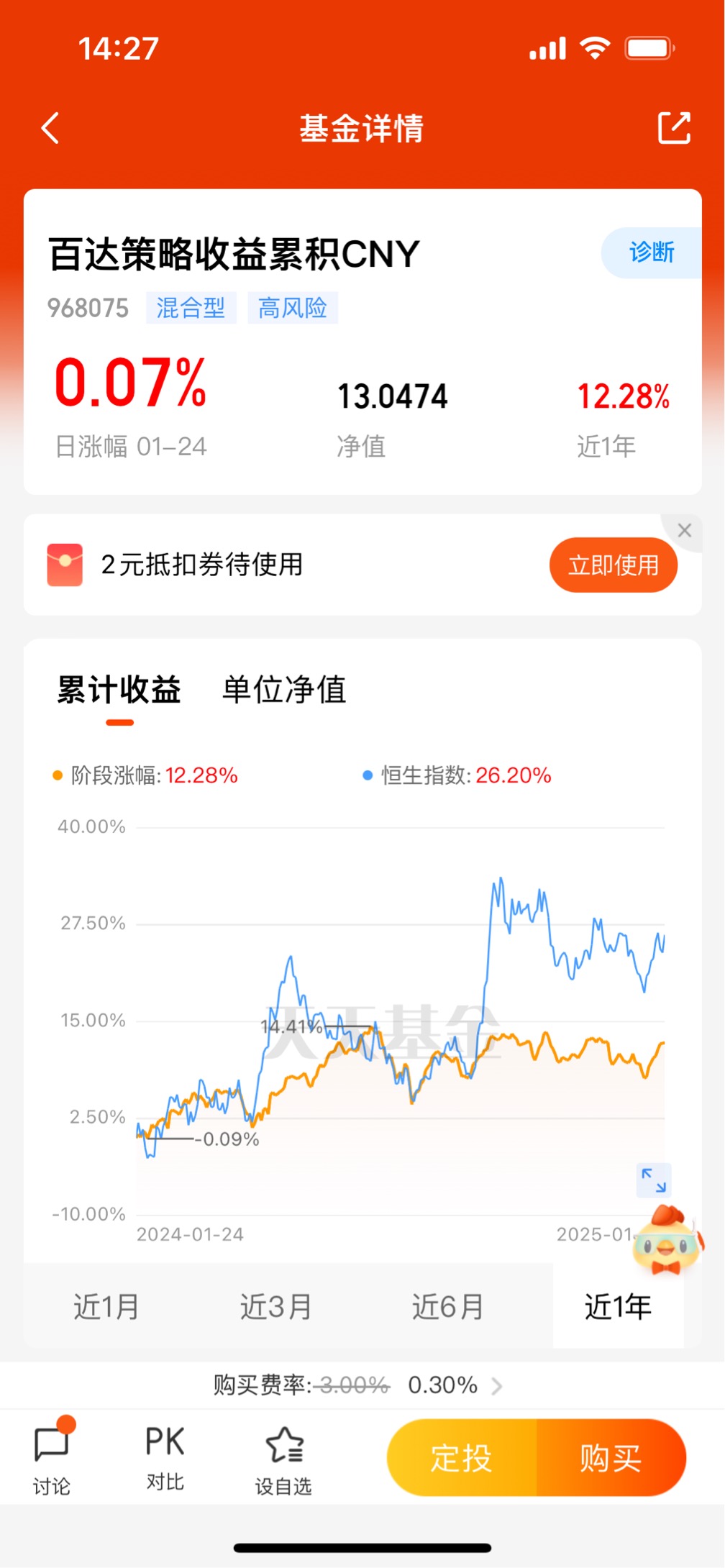The image size is (725, 1568).
Task: Open the share icon in header
Action: pyautogui.click(x=674, y=128)
